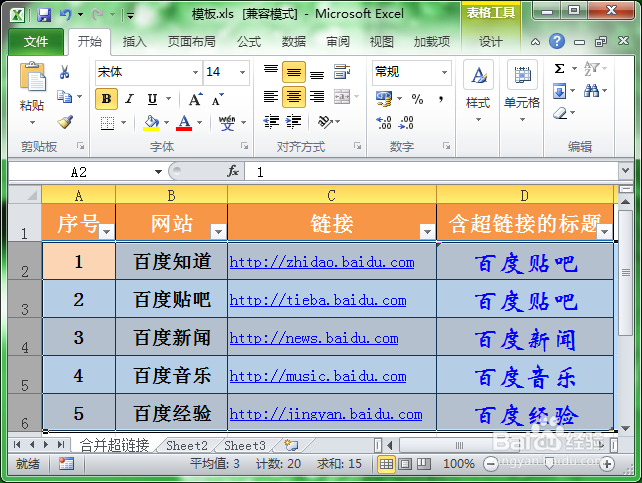Switch to Page Layout view icon
Screen dimensions: 642x483
pos(405,464)
